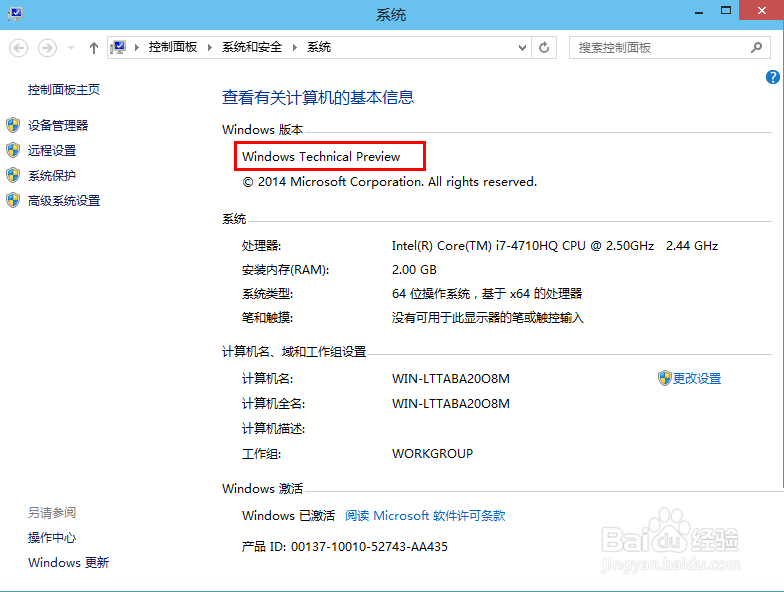Click the Windows Technical Preview text

pyautogui.click(x=321, y=156)
